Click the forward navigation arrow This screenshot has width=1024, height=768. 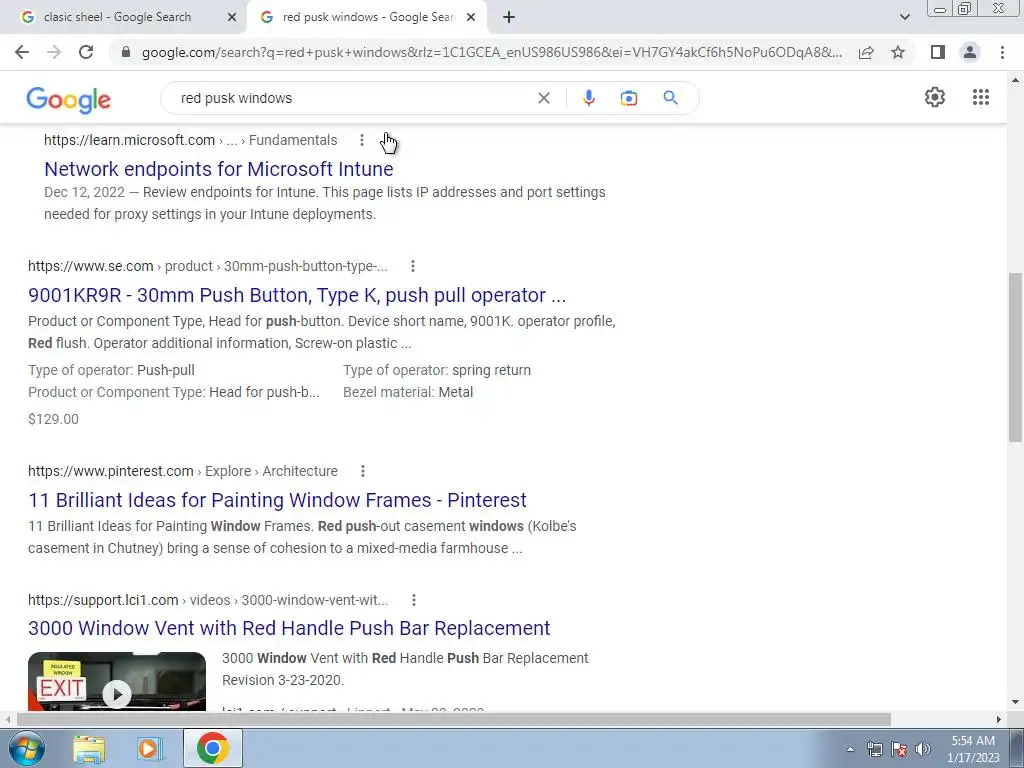point(54,52)
